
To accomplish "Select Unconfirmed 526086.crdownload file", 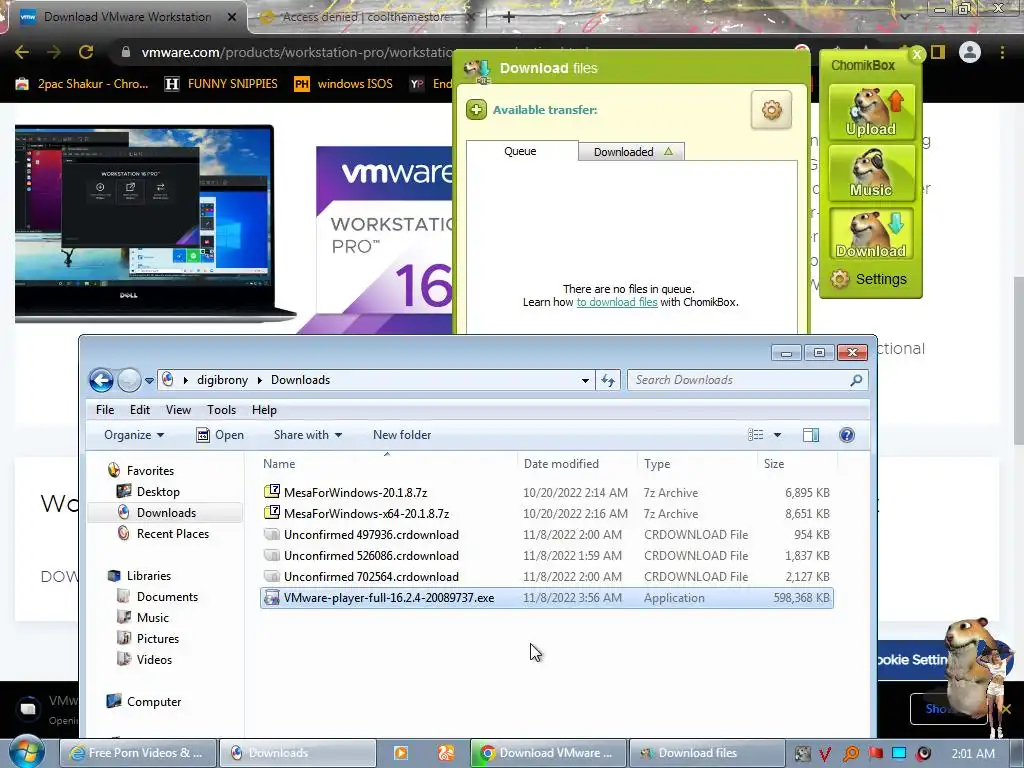I will (x=547, y=555).
